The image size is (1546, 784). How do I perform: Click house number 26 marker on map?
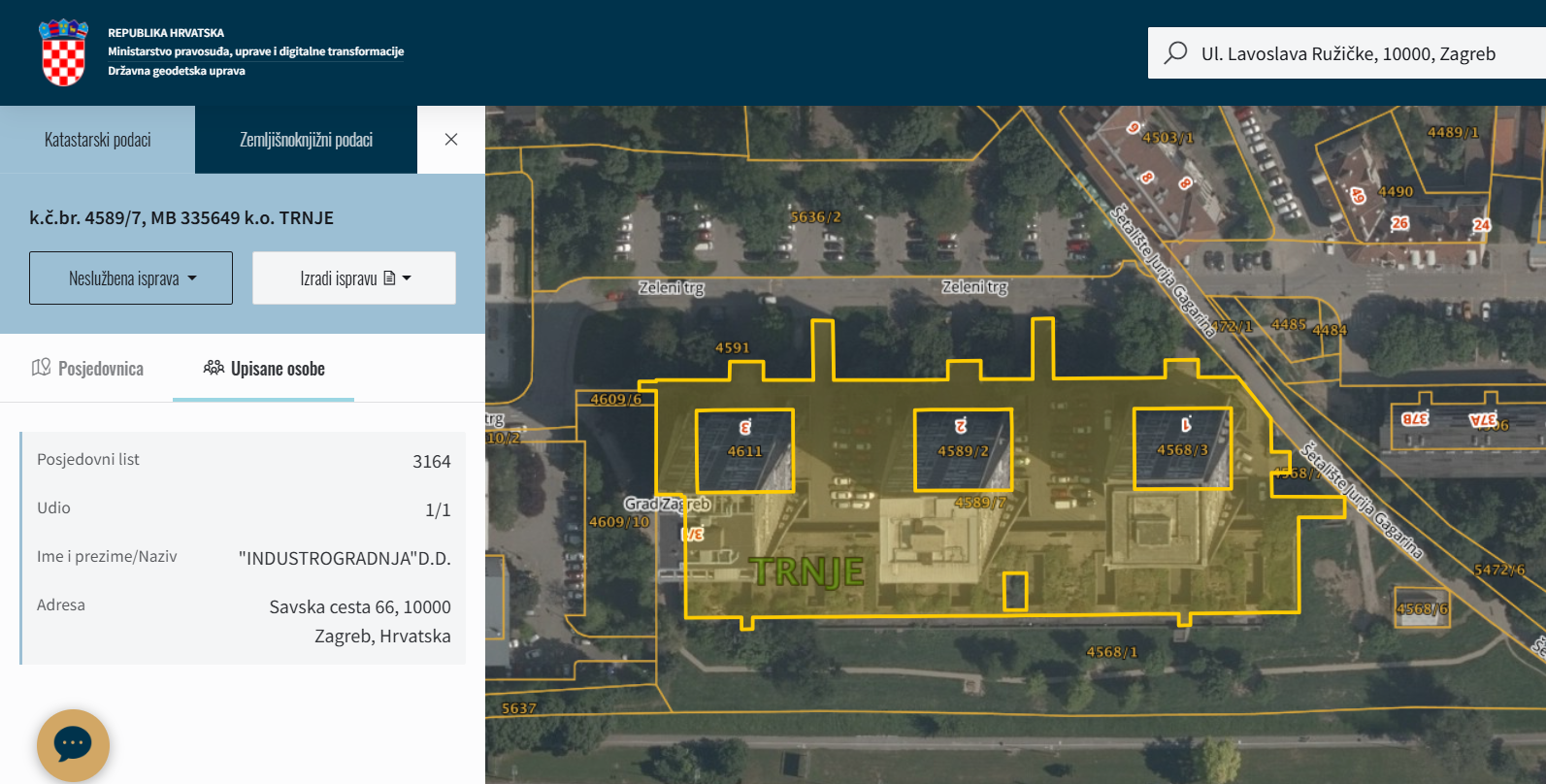[1399, 223]
